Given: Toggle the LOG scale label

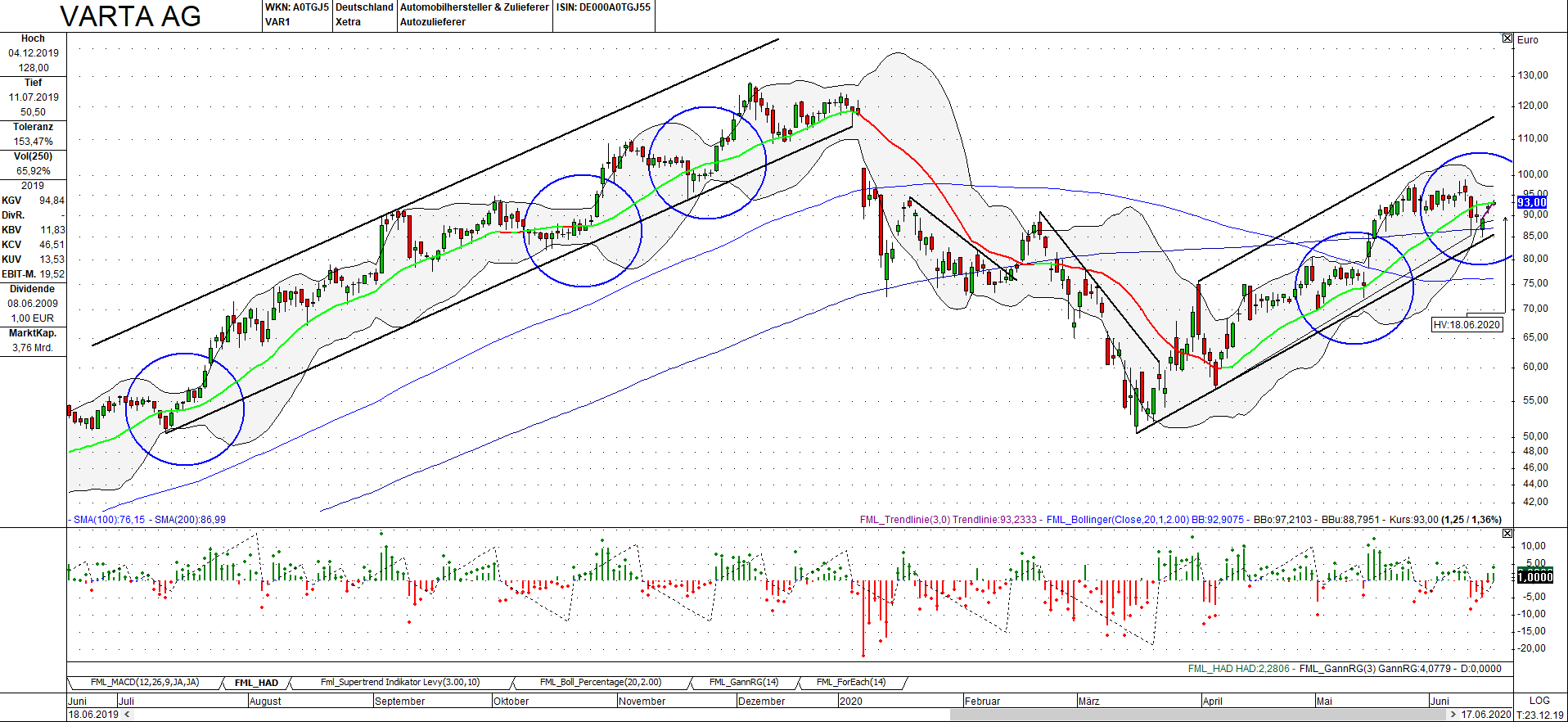Looking at the screenshot, I should coord(1539,701).
